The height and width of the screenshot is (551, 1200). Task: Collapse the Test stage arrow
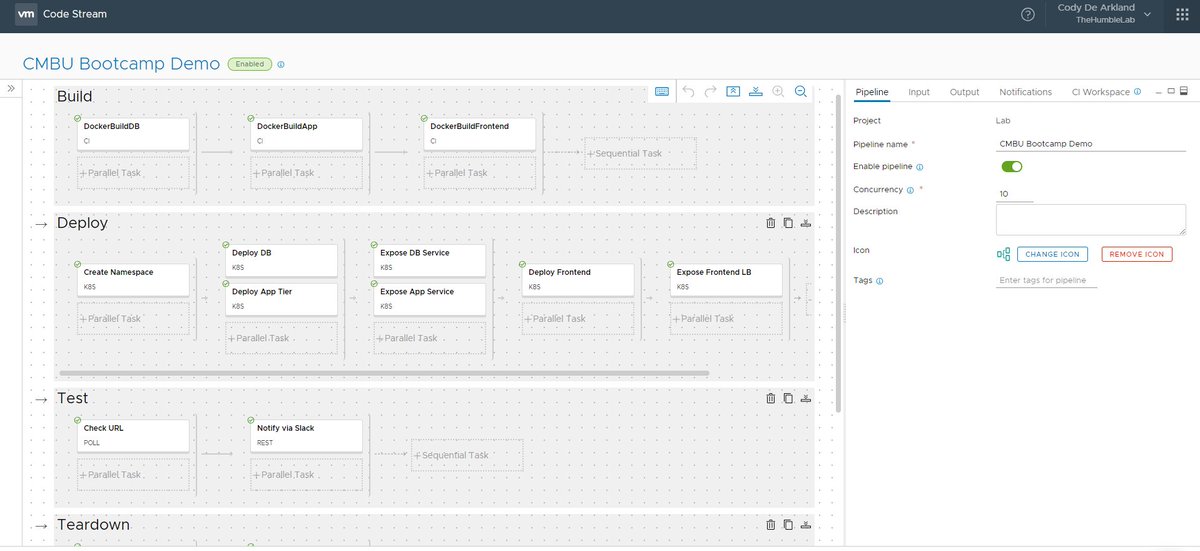42,399
